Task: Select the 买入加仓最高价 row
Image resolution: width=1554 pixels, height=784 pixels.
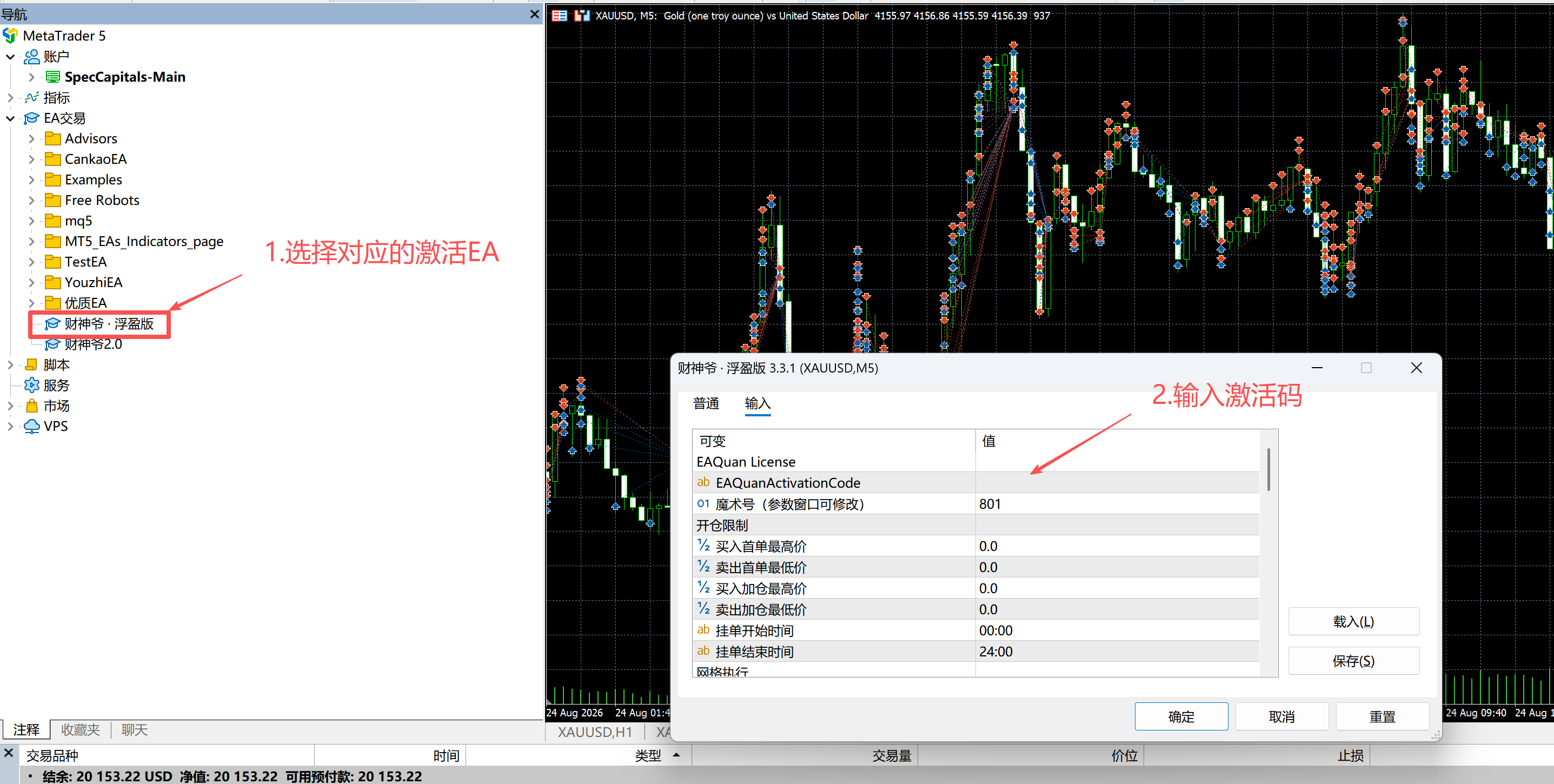Action: click(976, 589)
